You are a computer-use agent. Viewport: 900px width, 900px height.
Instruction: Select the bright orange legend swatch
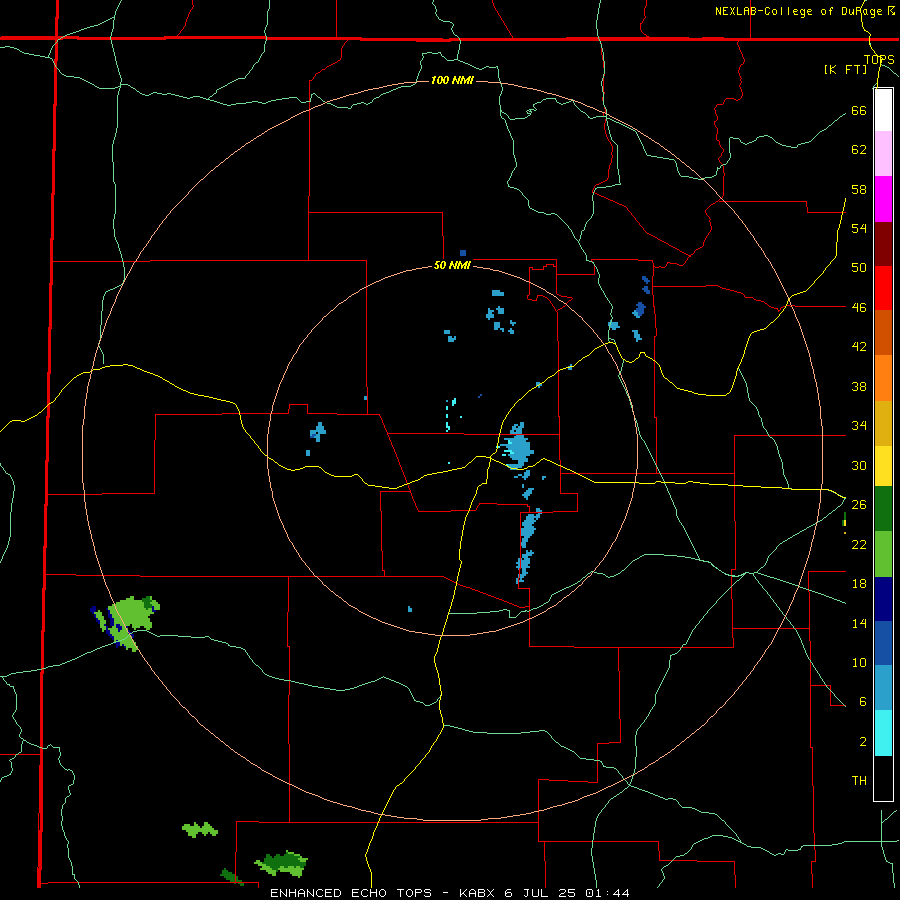tap(883, 378)
